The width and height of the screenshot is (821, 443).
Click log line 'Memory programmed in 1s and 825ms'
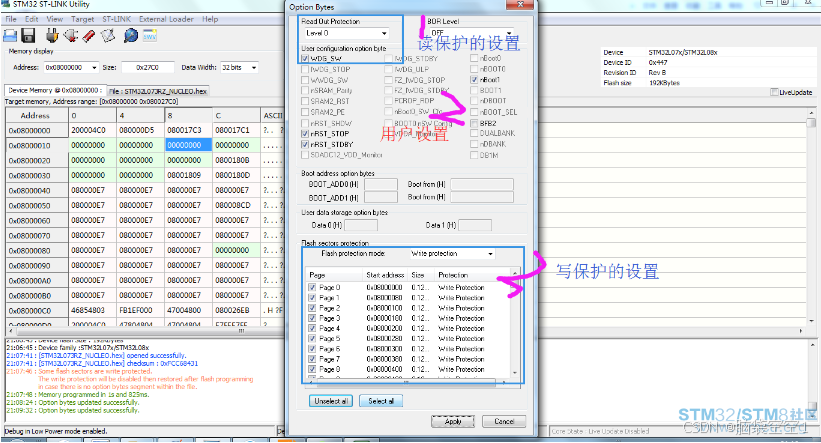(78, 395)
